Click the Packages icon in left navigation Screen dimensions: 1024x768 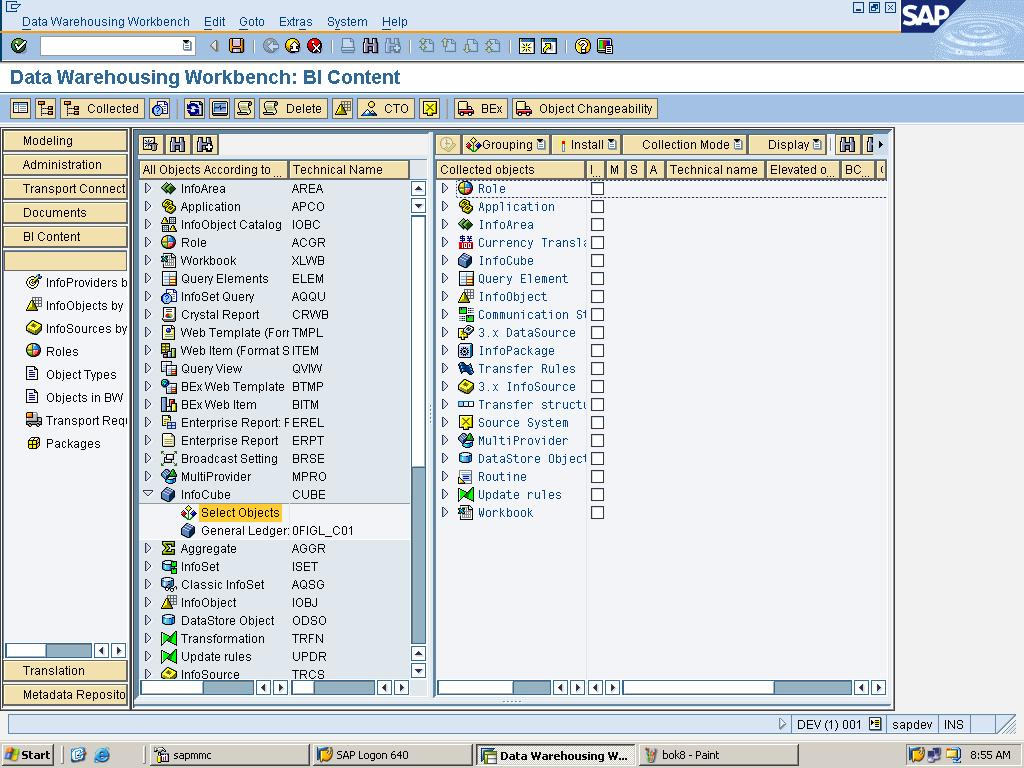(33, 443)
